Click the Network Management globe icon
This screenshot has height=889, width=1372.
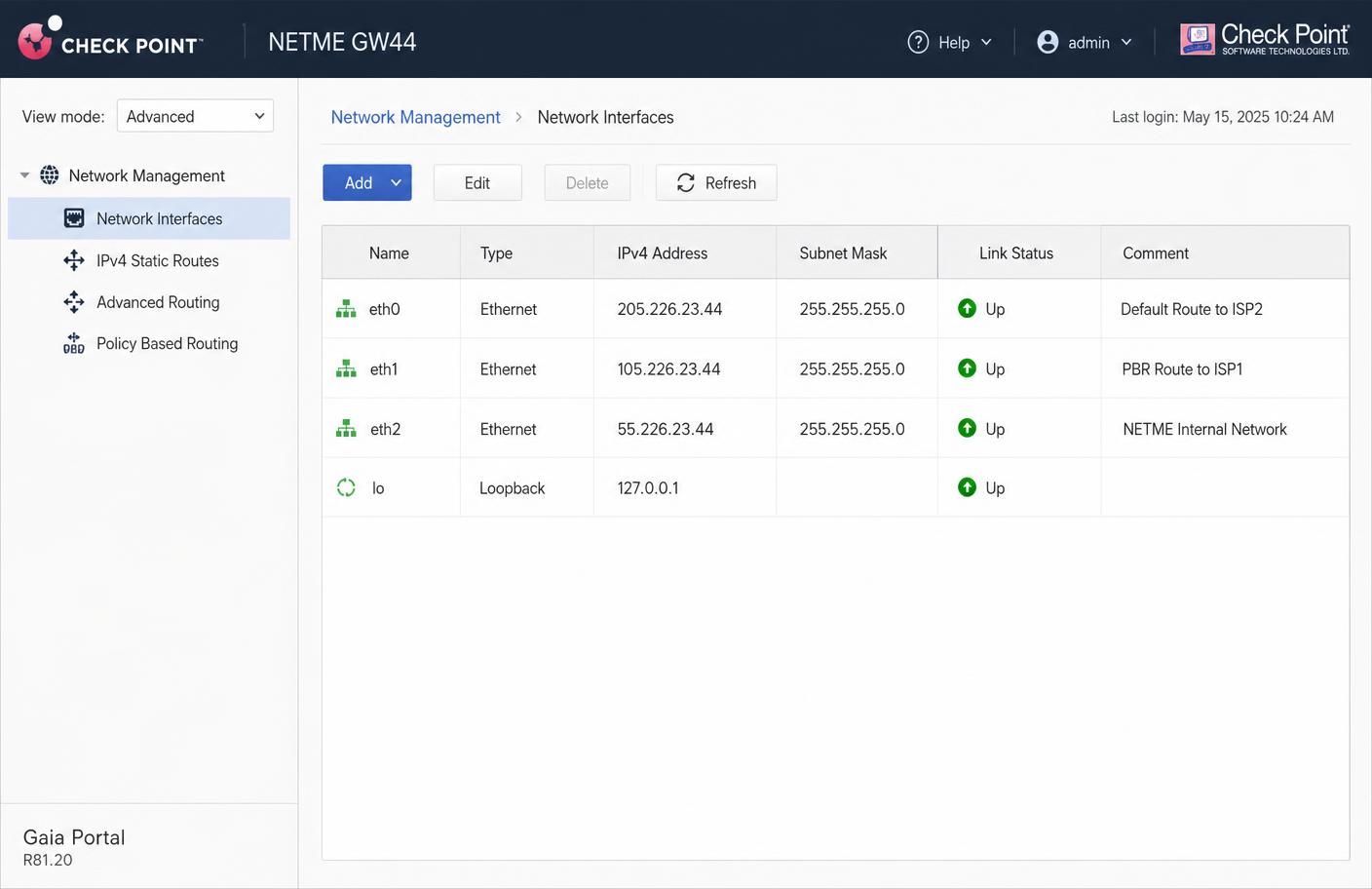coord(49,175)
